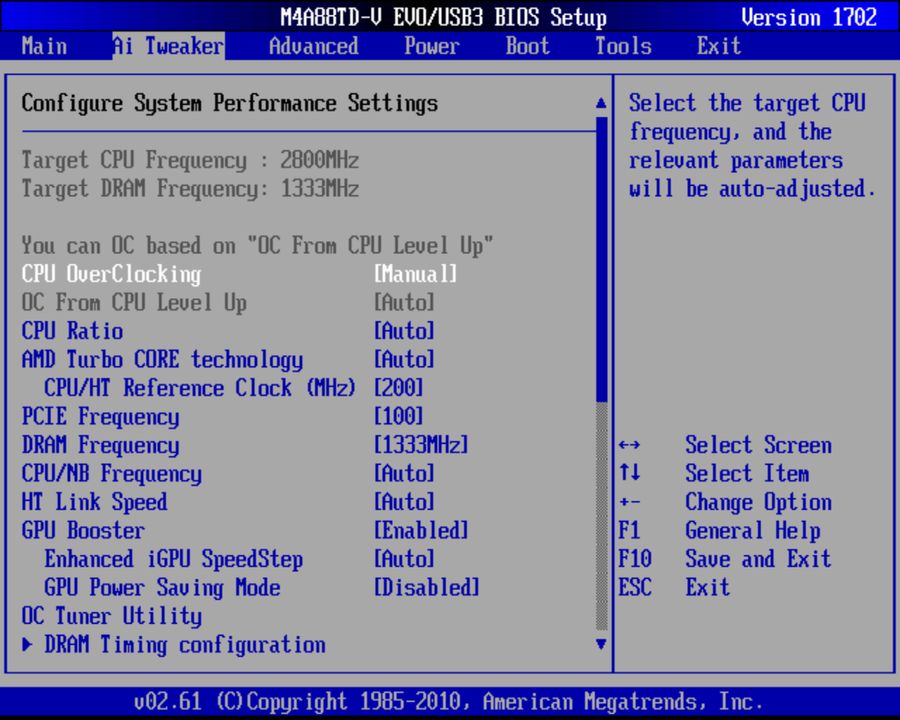Switch to the Main tab
Screen dimensions: 900x720
pos(44,46)
